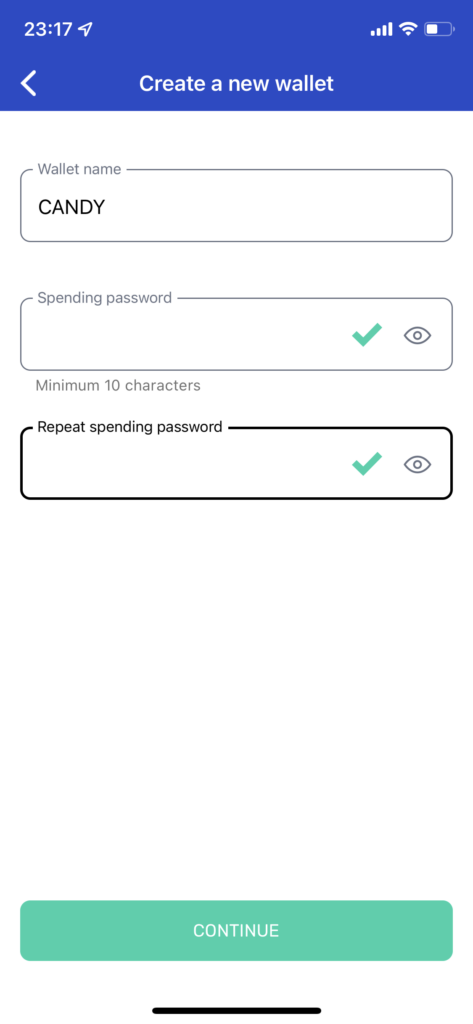Tap the Repeat spending password label
This screenshot has height=1024, width=473.
point(130,427)
